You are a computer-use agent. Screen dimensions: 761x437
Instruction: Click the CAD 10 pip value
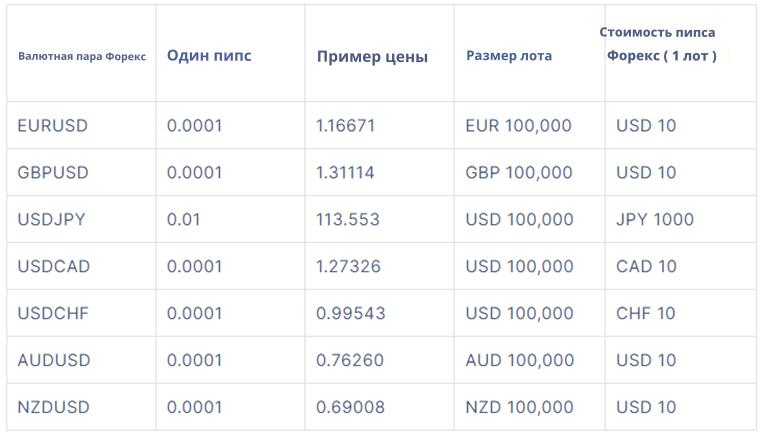click(x=646, y=267)
